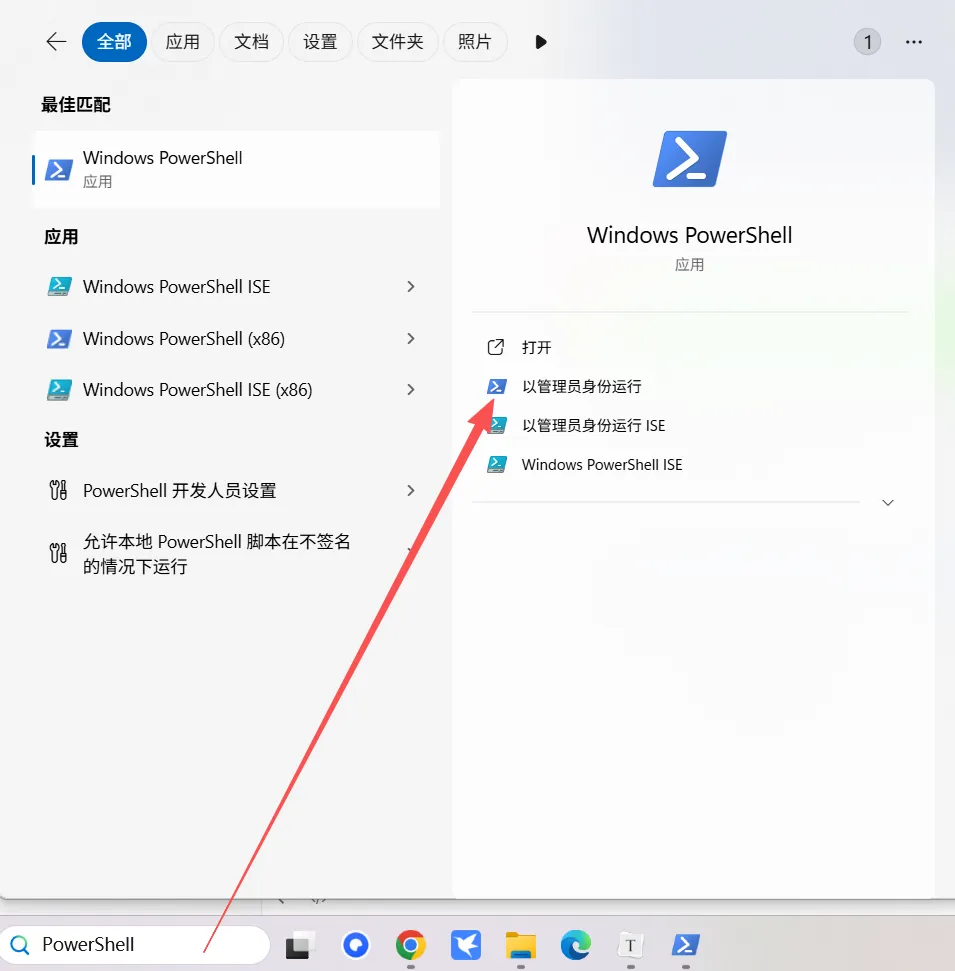Click the PowerShell search box on the taskbar
The height and width of the screenshot is (971, 955).
135,944
